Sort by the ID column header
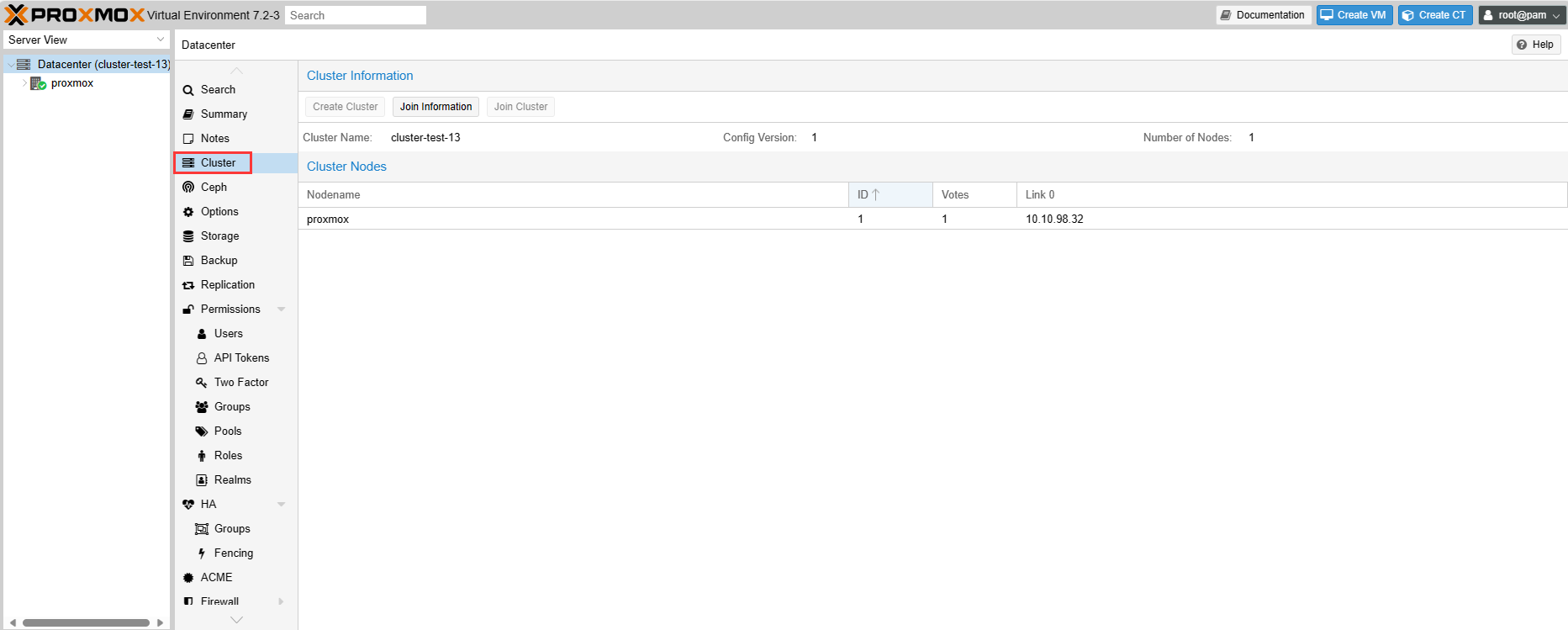Image resolution: width=1568 pixels, height=630 pixels. coord(890,194)
